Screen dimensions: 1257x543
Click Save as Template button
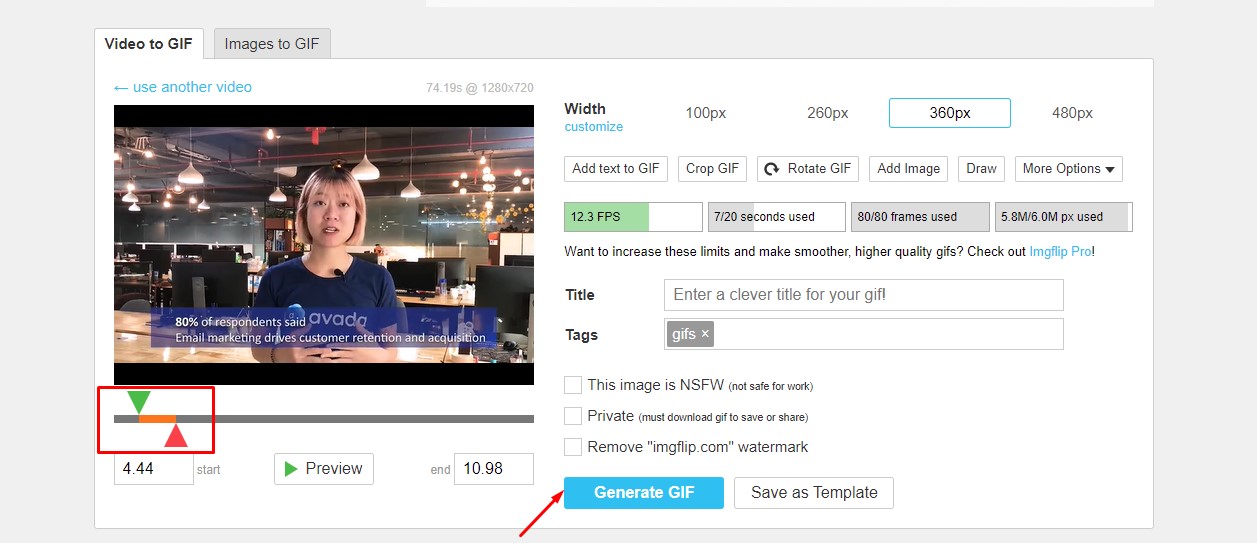pyautogui.click(x=813, y=492)
